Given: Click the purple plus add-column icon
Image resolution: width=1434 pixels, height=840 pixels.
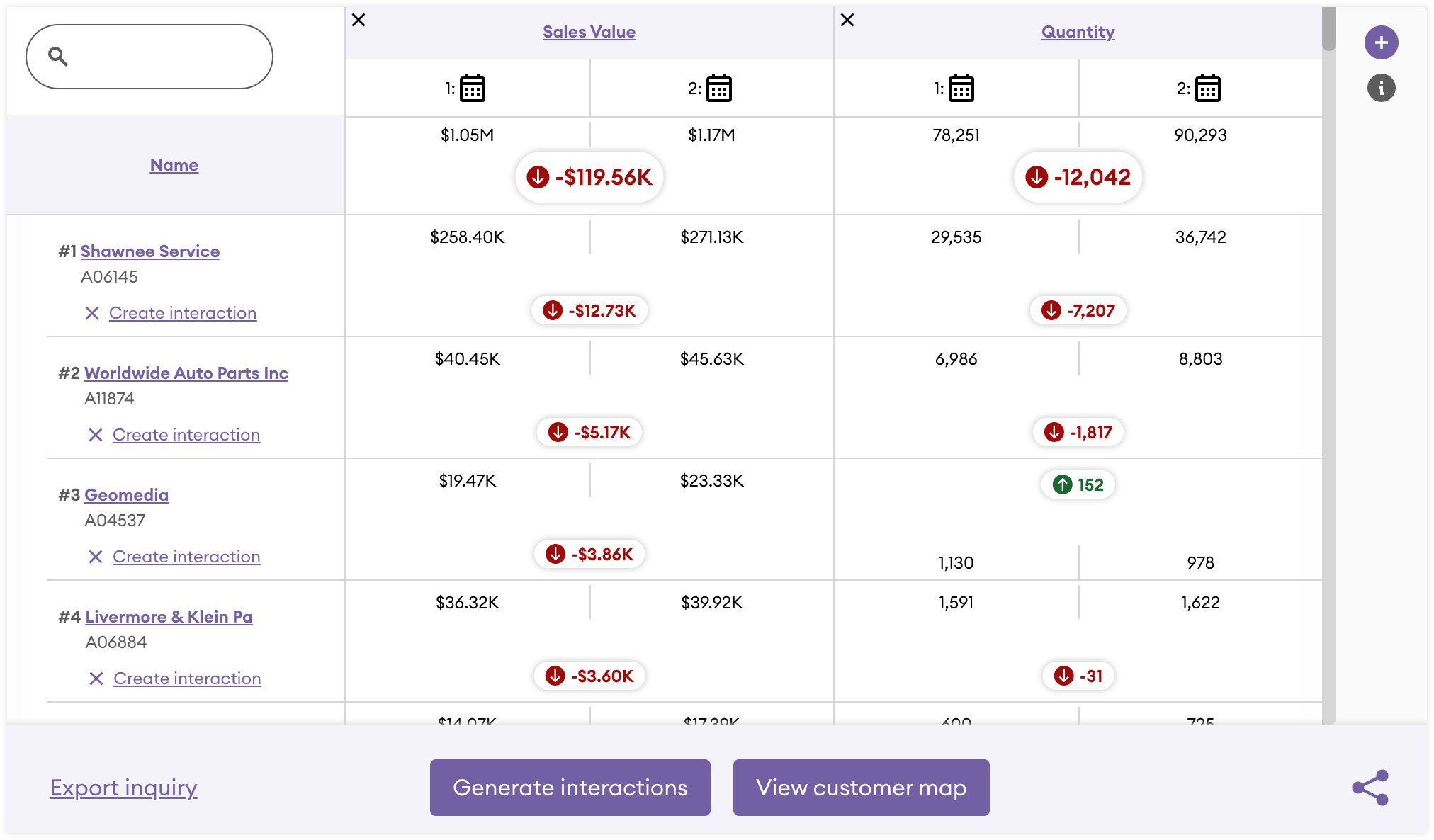Looking at the screenshot, I should coord(1381,43).
